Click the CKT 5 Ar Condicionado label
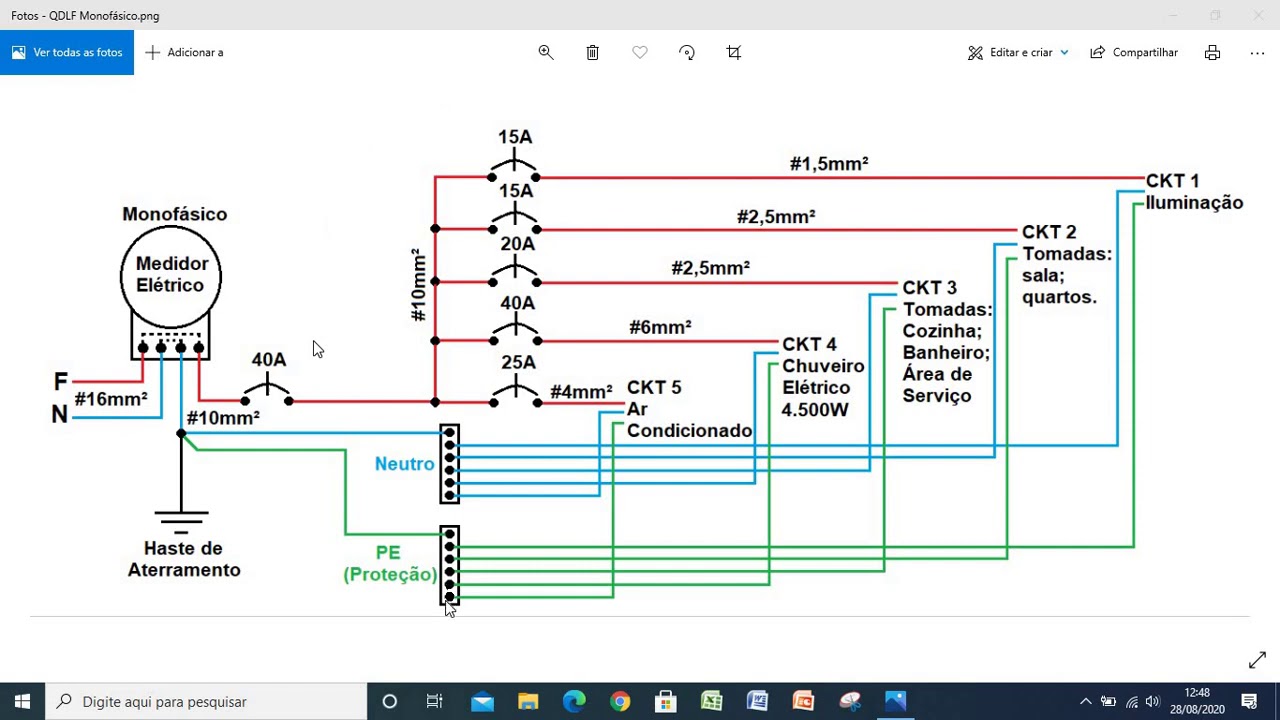Viewport: 1280px width, 720px height. click(689, 409)
